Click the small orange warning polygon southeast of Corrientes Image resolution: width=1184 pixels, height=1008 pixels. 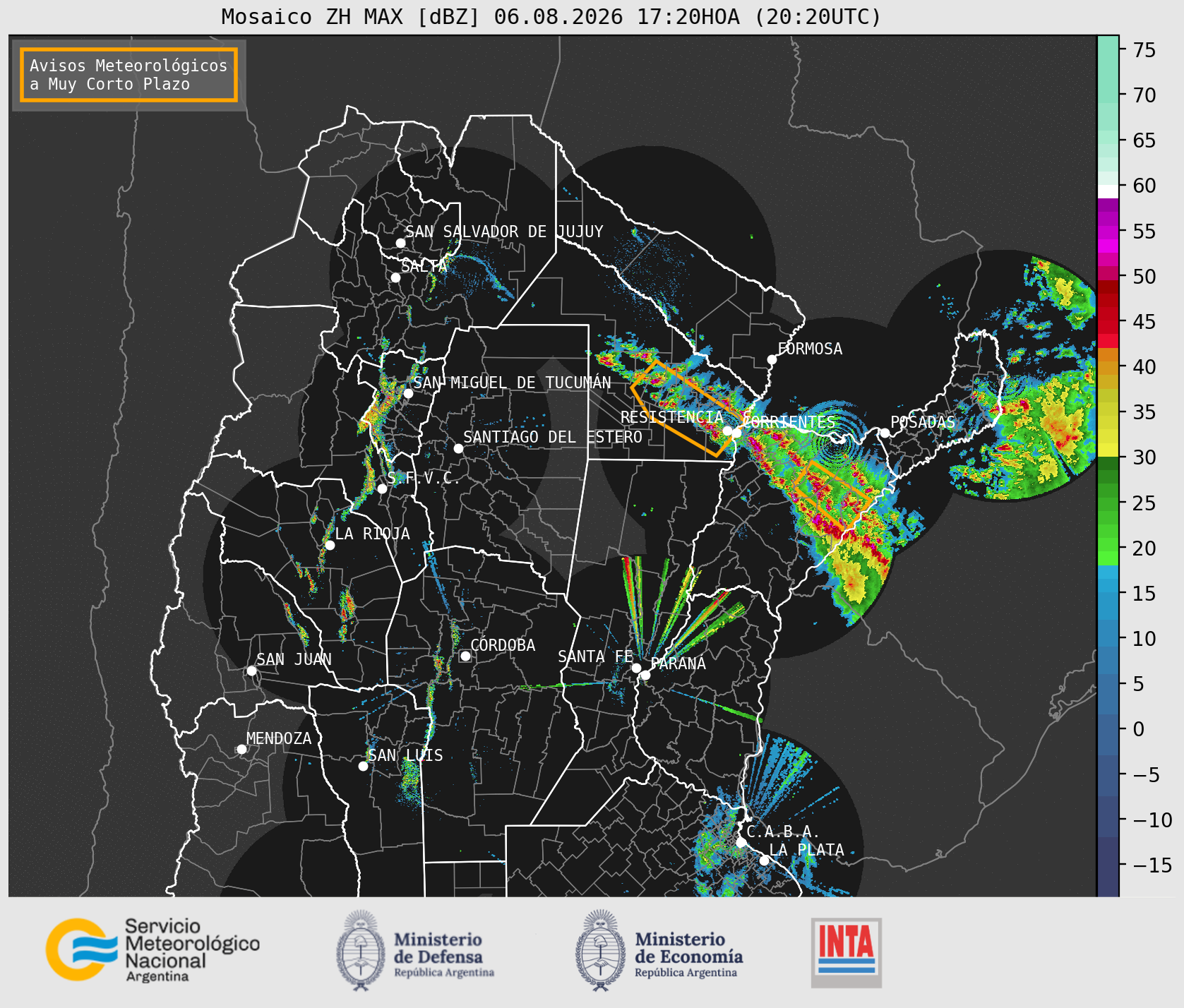coord(831,493)
